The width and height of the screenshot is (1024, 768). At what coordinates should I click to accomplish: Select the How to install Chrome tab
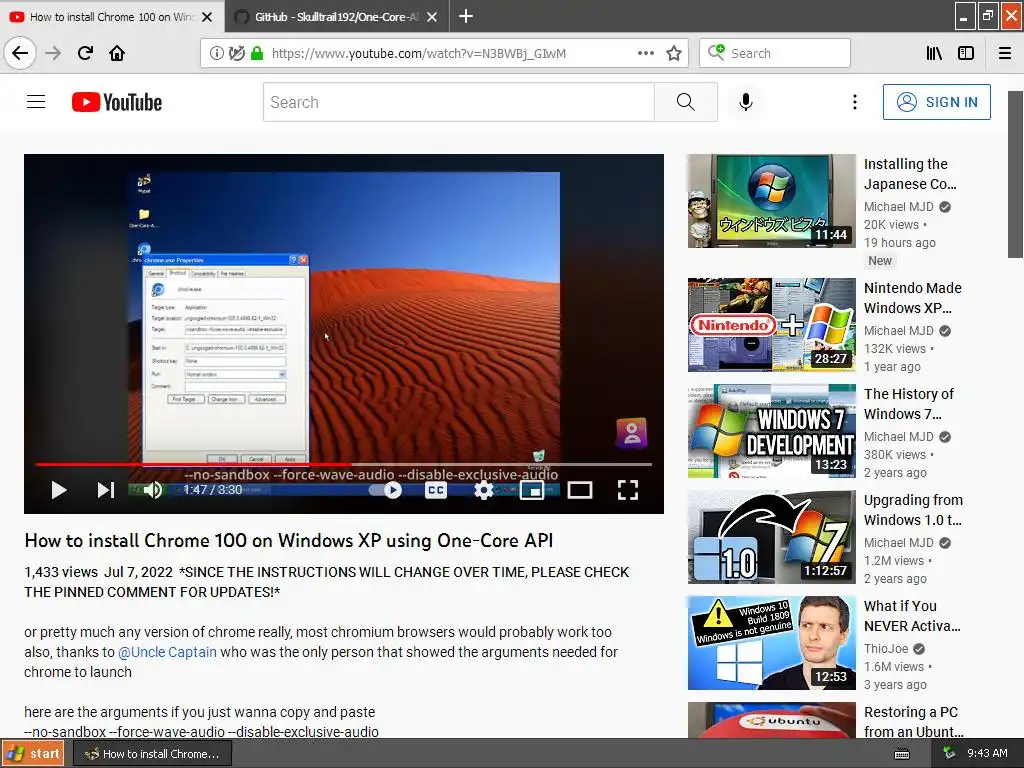(x=112, y=17)
